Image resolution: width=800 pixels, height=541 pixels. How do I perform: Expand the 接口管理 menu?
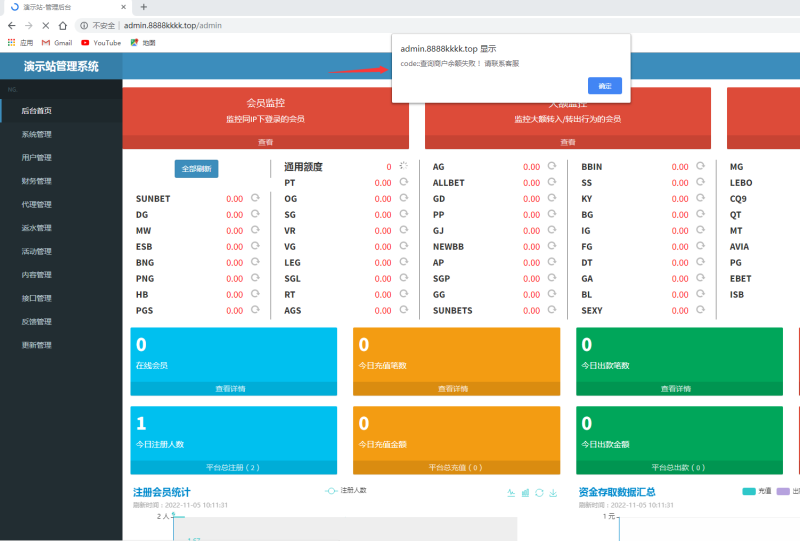click(61, 298)
